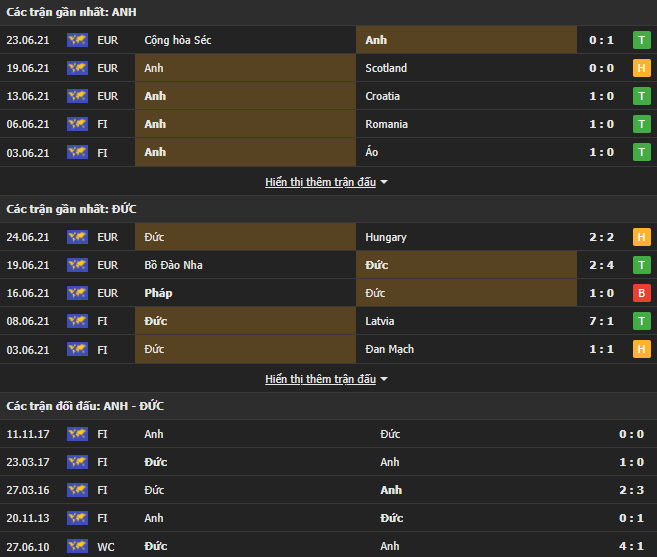The height and width of the screenshot is (557, 657).
Task: Open the Anh vs Croatia match row
Action: 328,96
